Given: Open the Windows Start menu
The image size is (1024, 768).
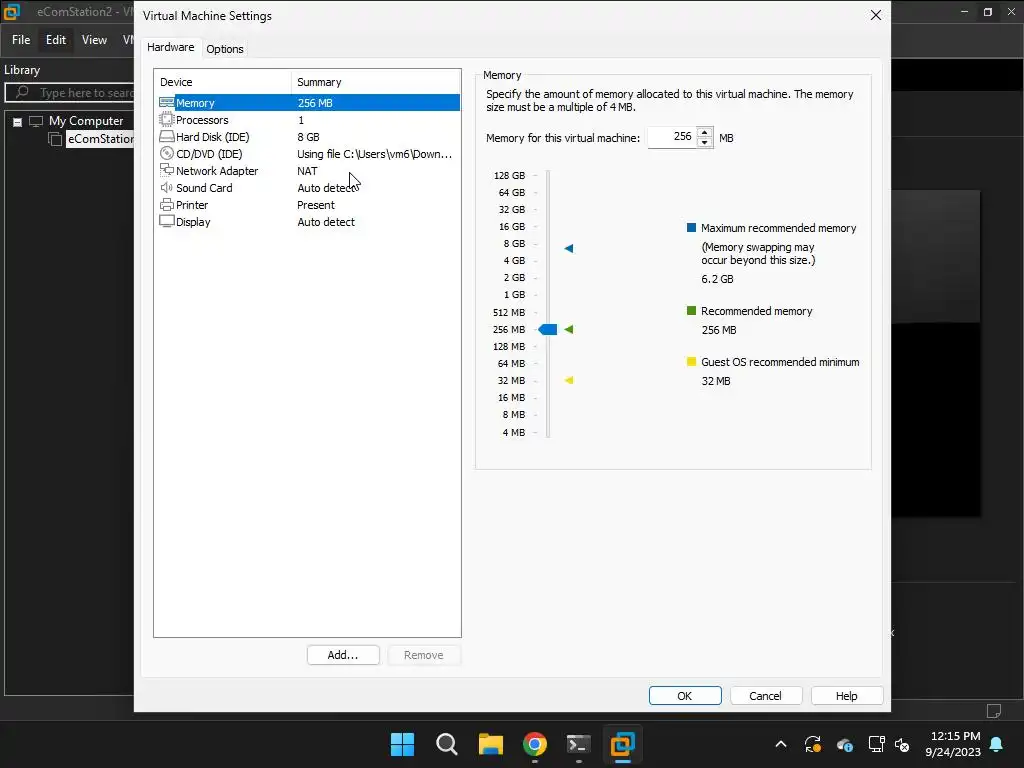Looking at the screenshot, I should [402, 744].
